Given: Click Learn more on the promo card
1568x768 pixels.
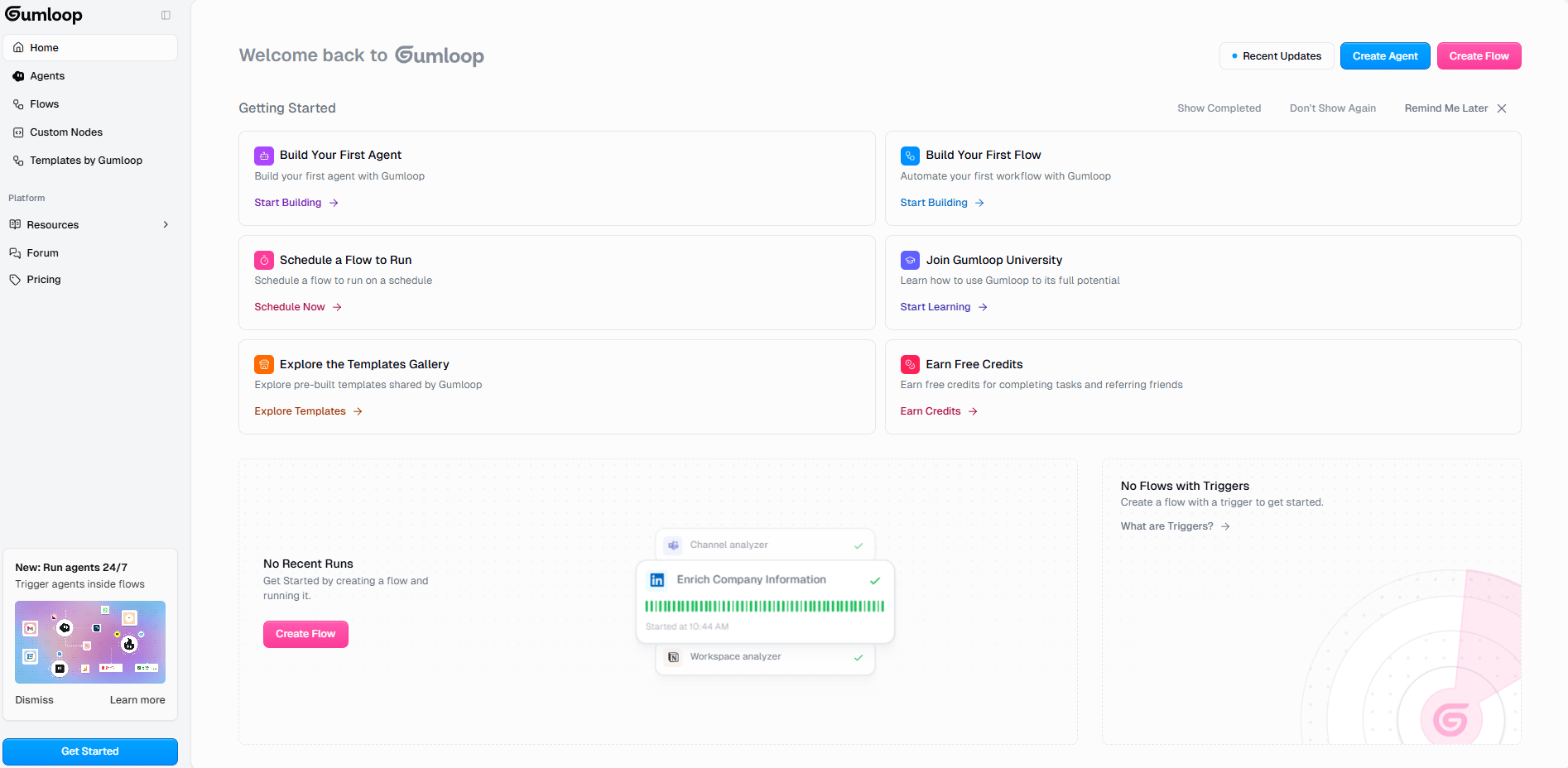Looking at the screenshot, I should click(137, 700).
